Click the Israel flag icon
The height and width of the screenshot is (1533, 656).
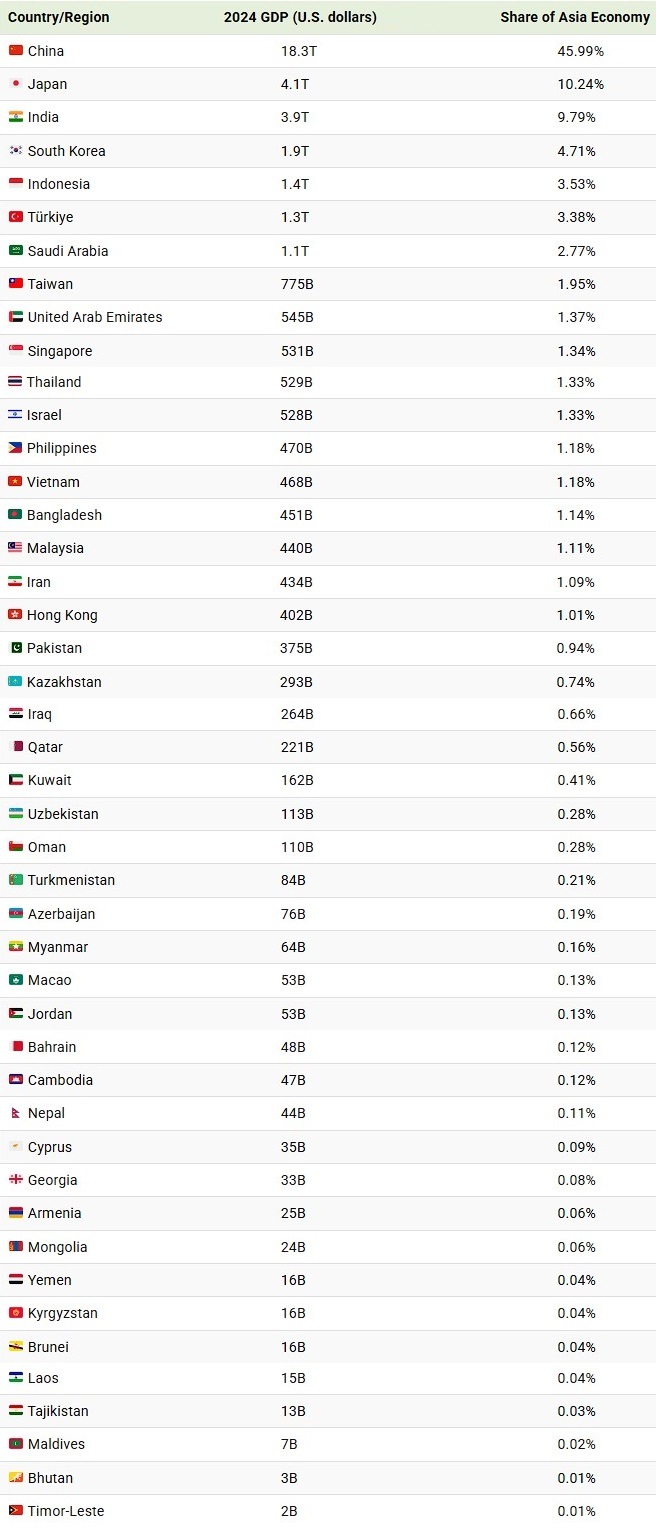click(15, 415)
